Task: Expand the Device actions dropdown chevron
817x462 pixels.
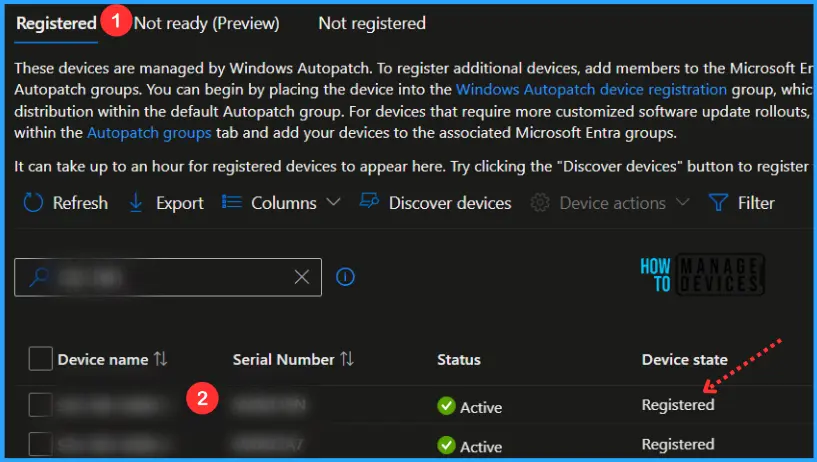Action: (x=683, y=202)
